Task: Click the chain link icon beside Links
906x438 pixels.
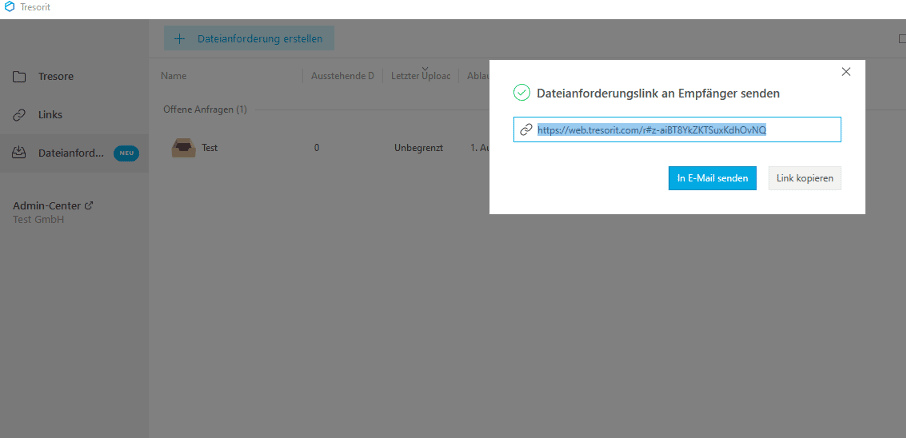Action: 19,115
